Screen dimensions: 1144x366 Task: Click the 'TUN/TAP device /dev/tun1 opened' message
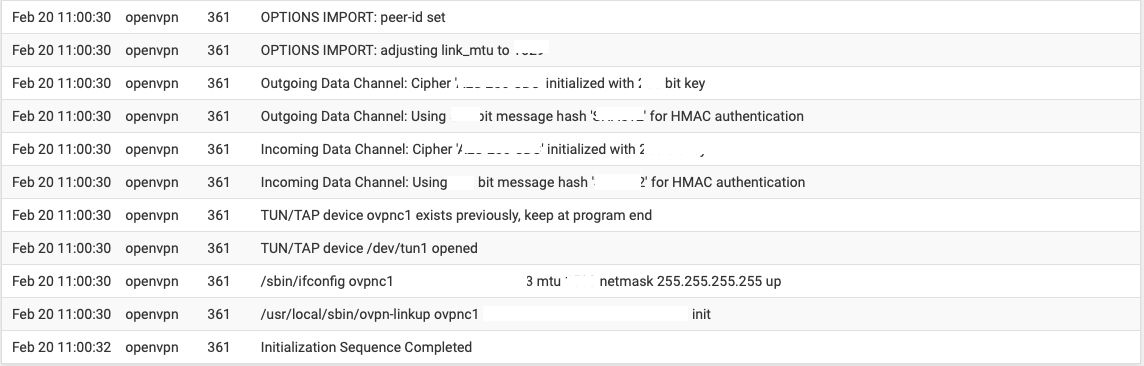[368, 248]
